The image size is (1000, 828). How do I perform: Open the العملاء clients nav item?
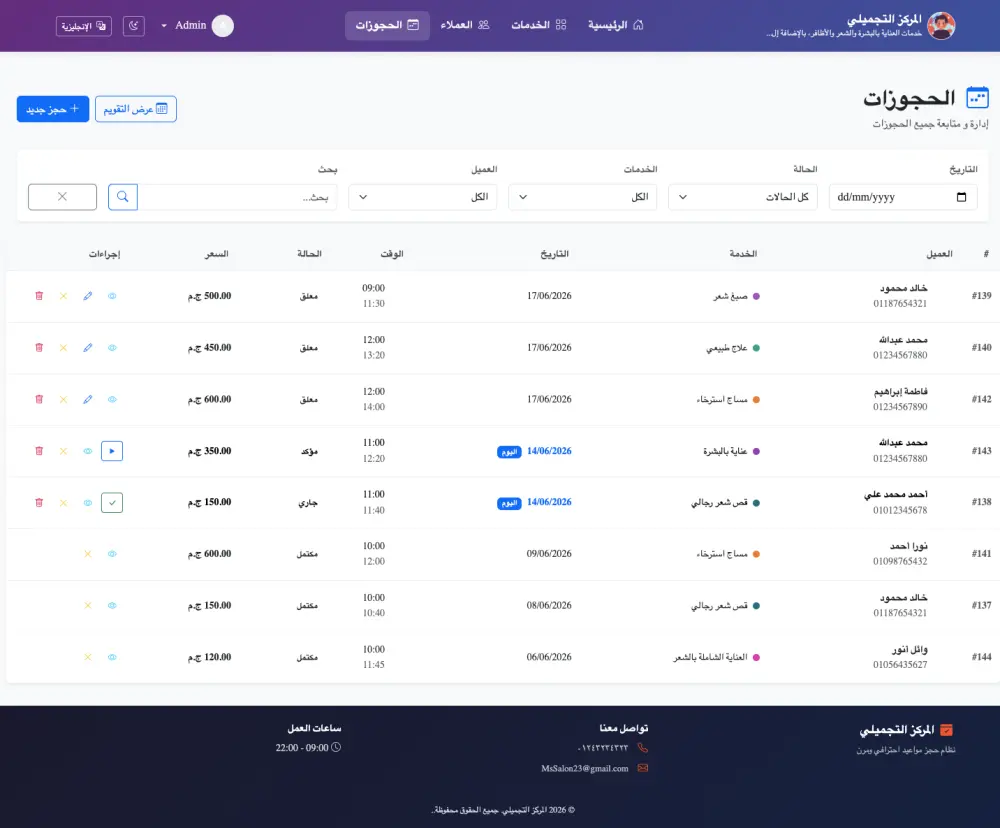click(465, 26)
